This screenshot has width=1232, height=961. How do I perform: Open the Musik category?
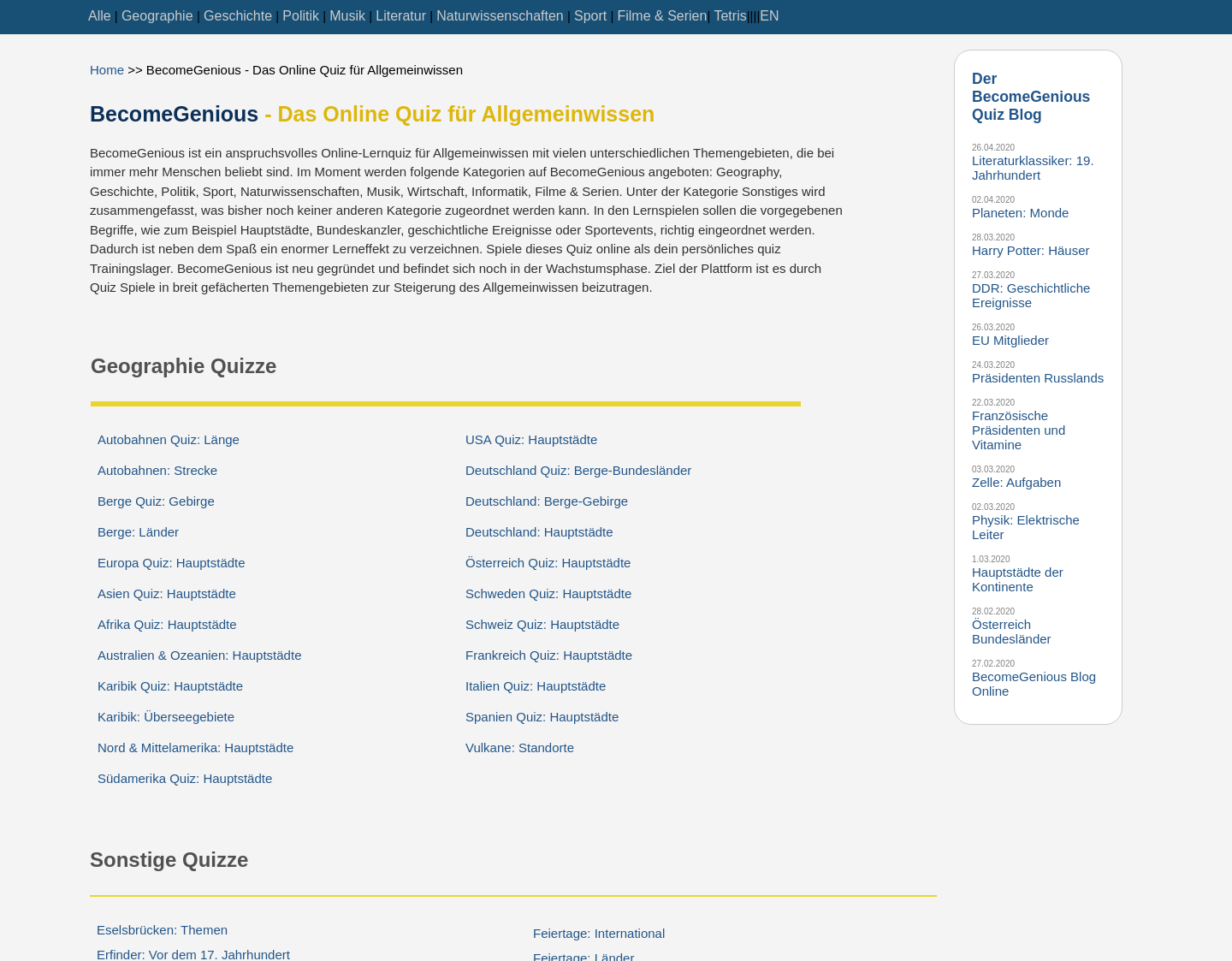click(x=347, y=16)
